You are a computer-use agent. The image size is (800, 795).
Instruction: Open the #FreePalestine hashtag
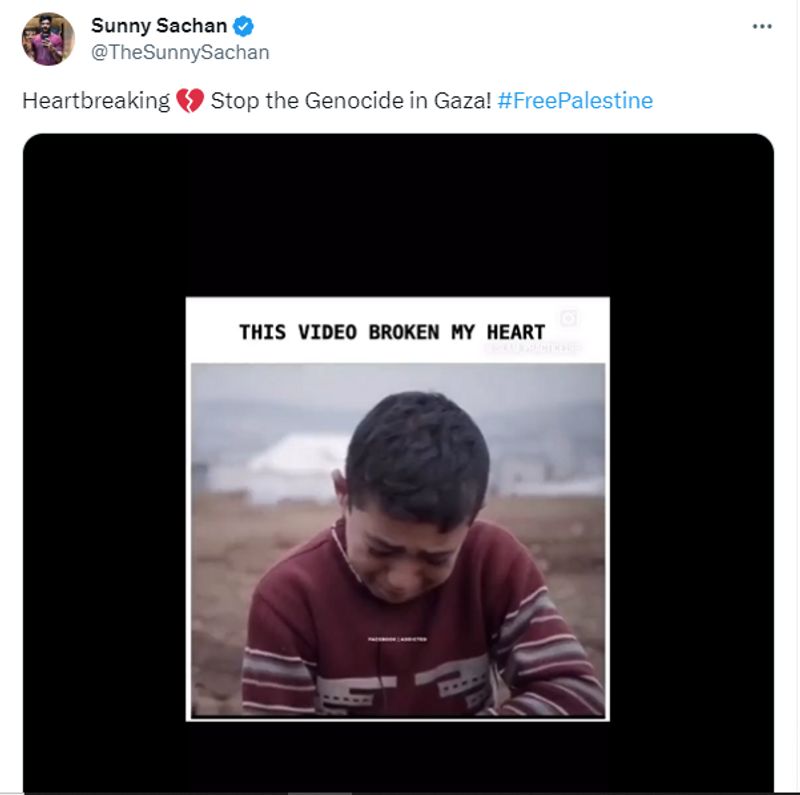point(574,101)
